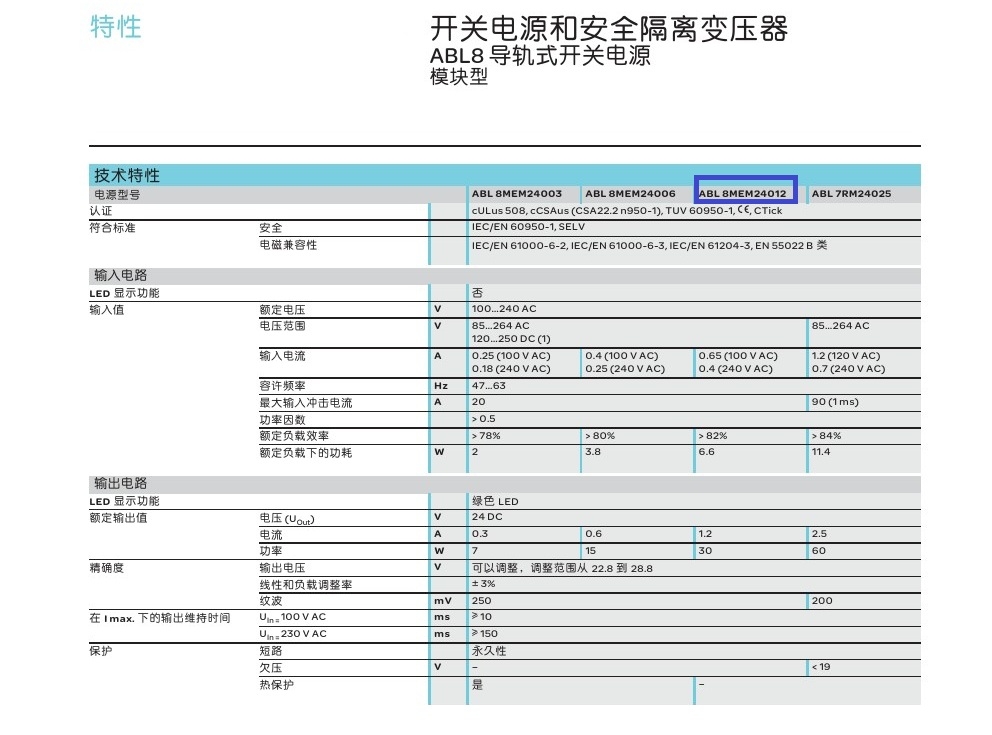Click the 6.6 power loss value

click(x=706, y=452)
